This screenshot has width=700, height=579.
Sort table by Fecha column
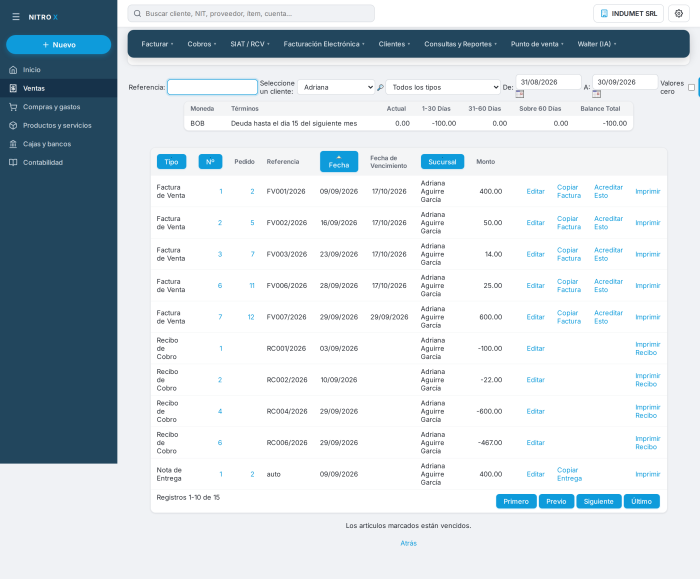pos(339,162)
